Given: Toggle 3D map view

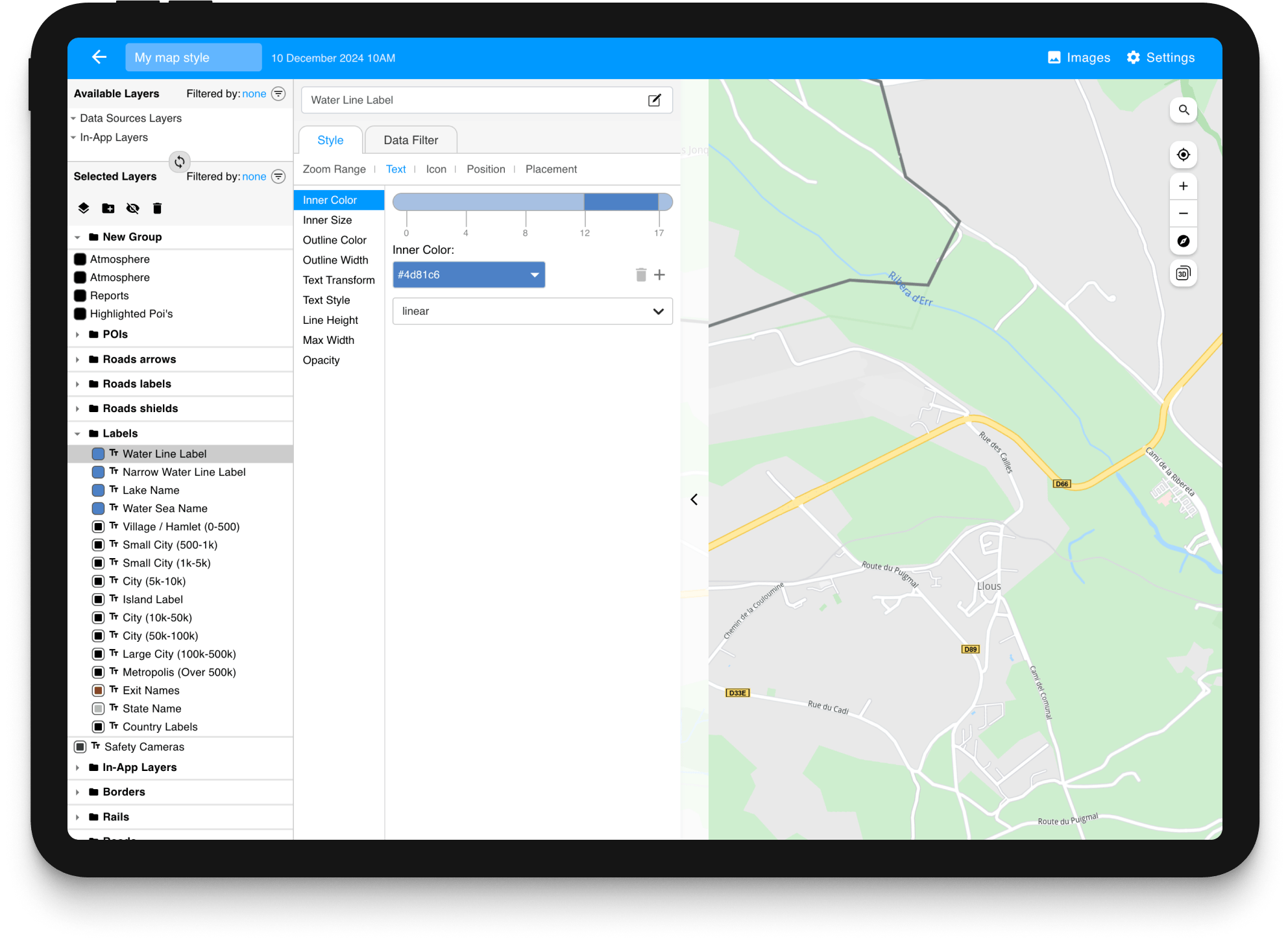Looking at the screenshot, I should click(1184, 273).
